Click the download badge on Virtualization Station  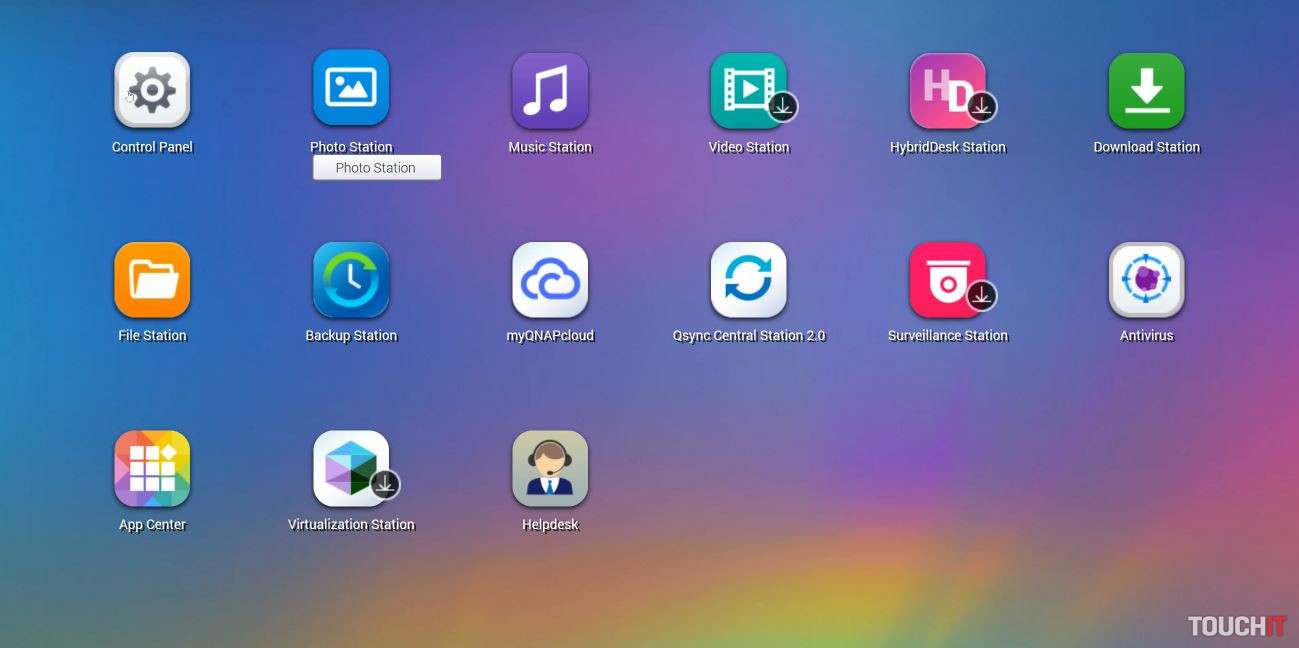pos(384,484)
